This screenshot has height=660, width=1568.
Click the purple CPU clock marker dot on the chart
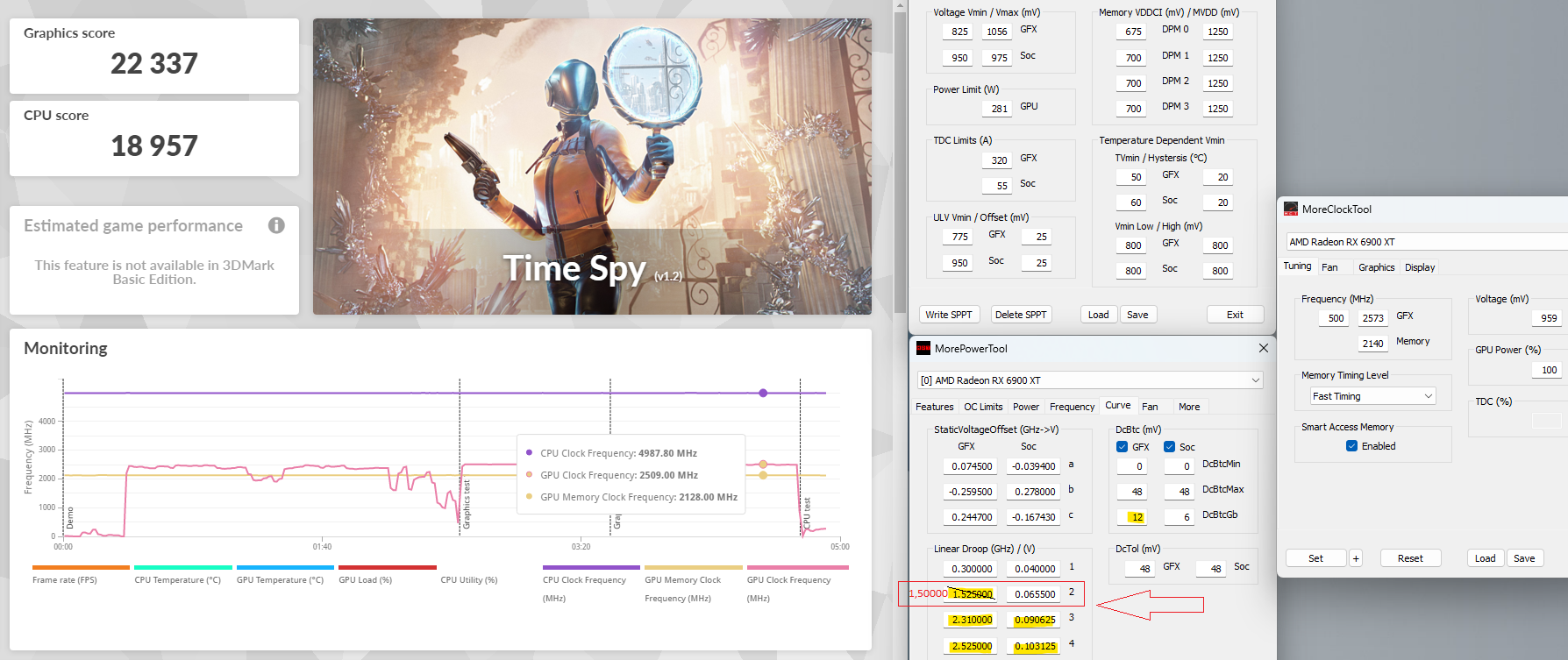coord(763,393)
